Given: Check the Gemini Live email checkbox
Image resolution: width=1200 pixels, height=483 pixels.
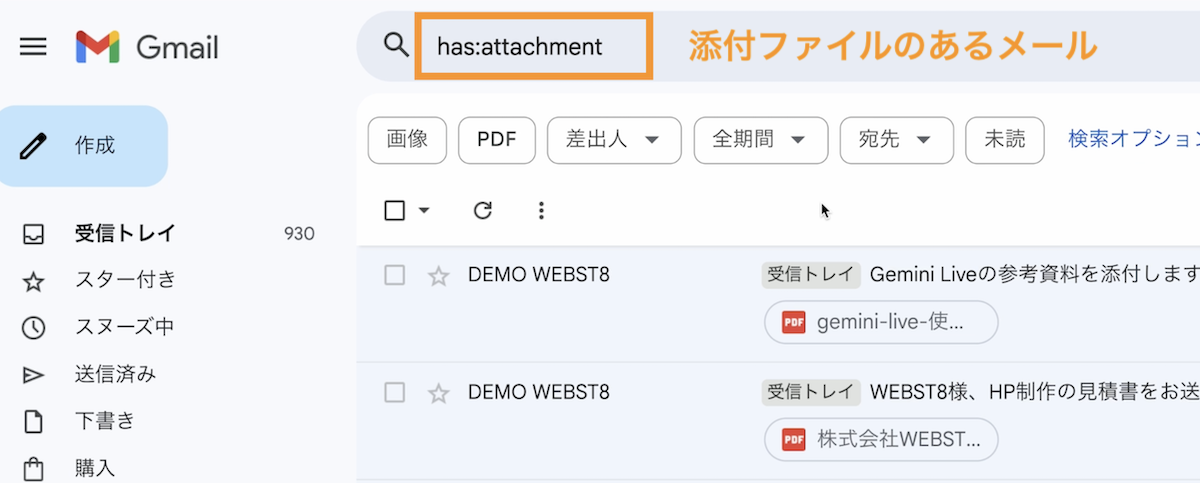Looking at the screenshot, I should click(x=395, y=276).
